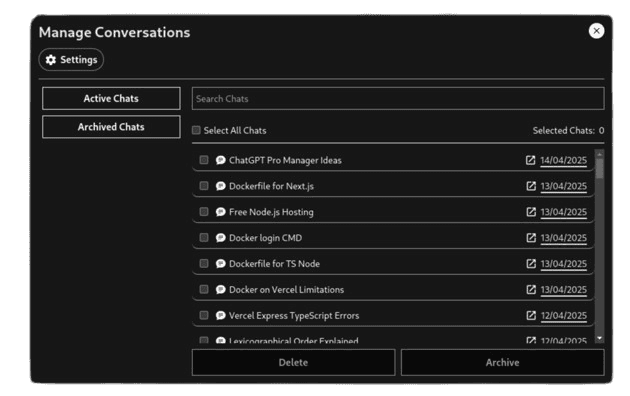The width and height of the screenshot is (630, 396).
Task: Focus the Search Chats field
Action: click(x=398, y=98)
